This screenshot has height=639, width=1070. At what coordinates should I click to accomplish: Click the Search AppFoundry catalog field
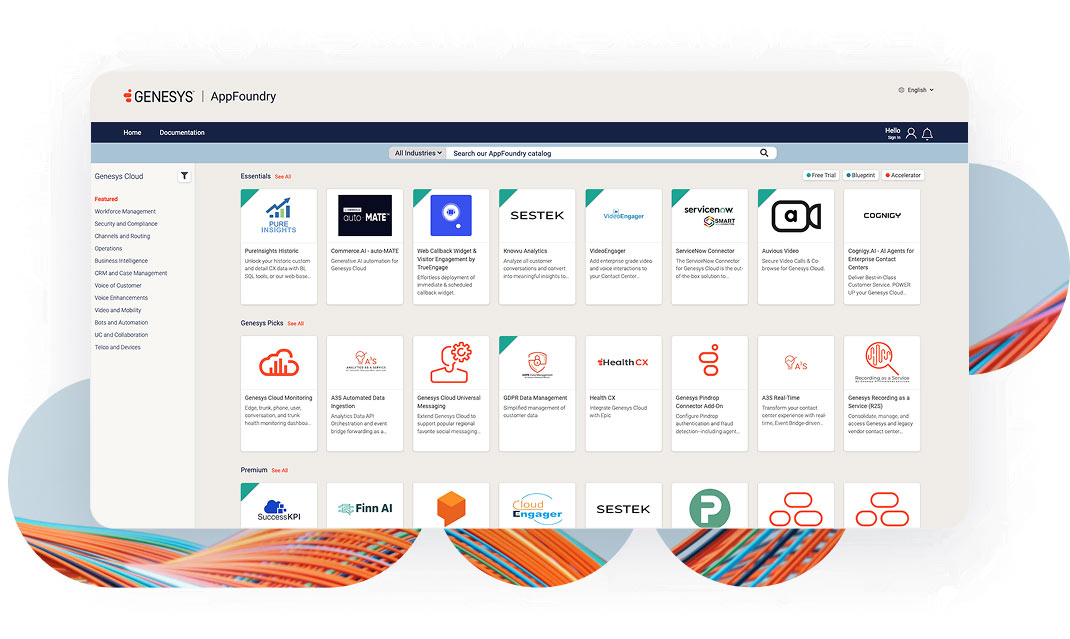[604, 153]
